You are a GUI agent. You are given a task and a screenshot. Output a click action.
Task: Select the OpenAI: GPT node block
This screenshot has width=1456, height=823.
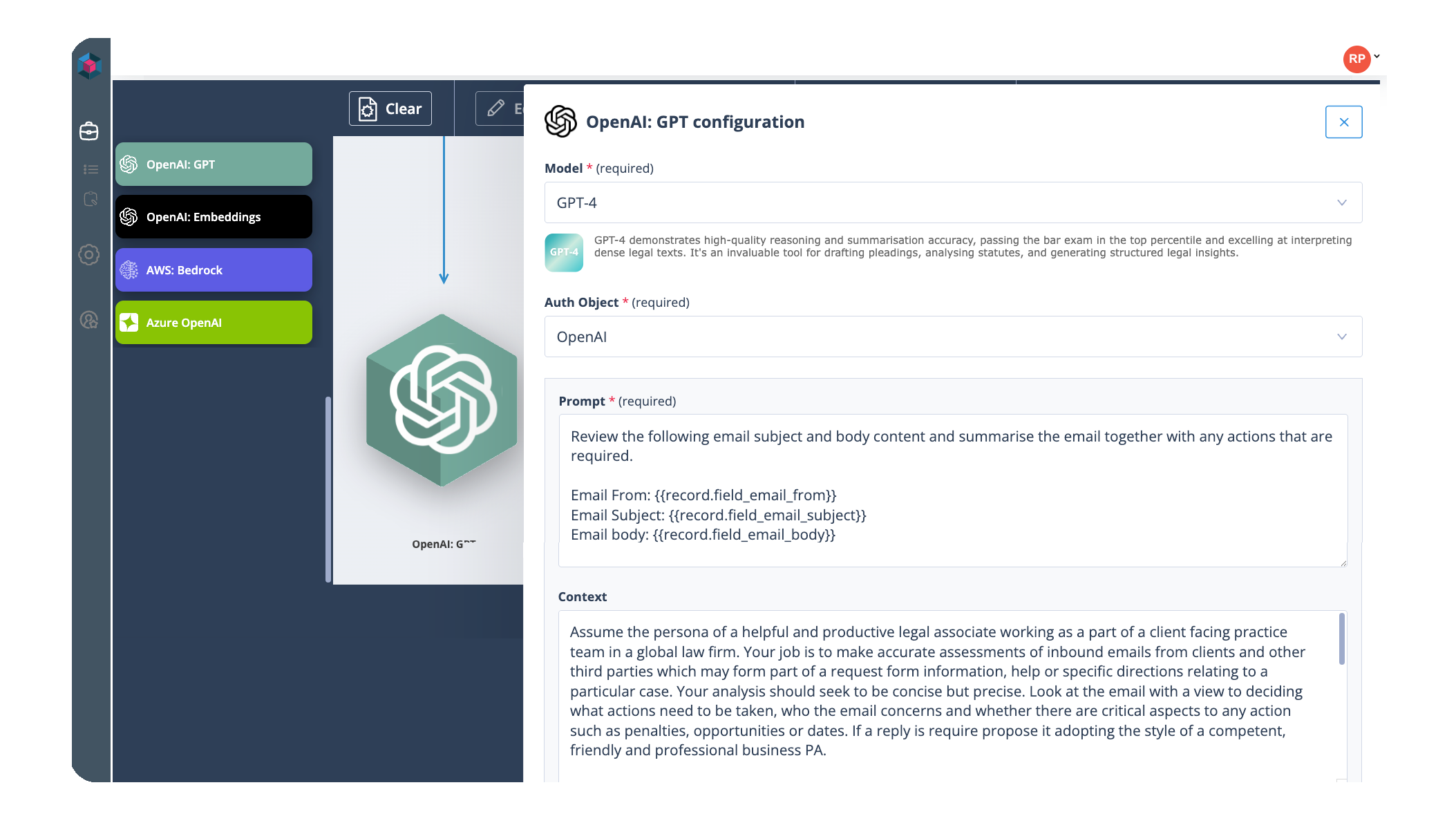pyautogui.click(x=214, y=164)
